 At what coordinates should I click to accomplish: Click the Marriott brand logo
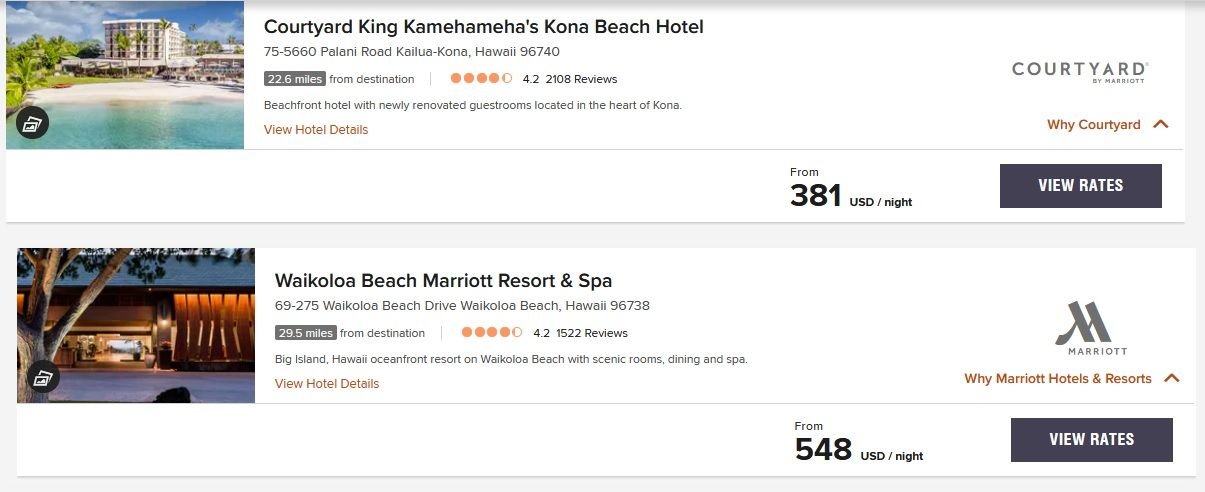1091,328
